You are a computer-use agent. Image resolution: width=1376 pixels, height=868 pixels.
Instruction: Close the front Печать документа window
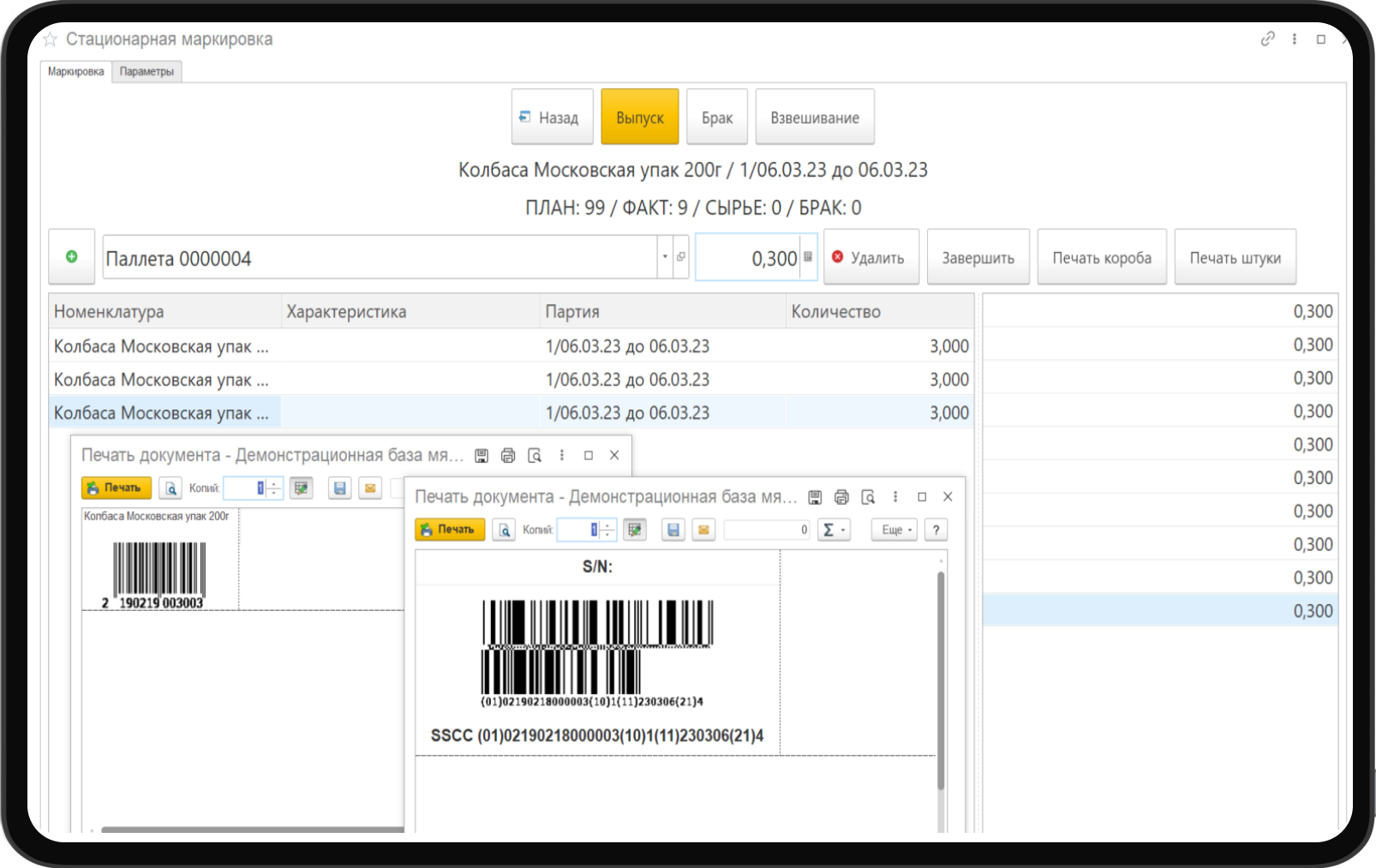948,497
